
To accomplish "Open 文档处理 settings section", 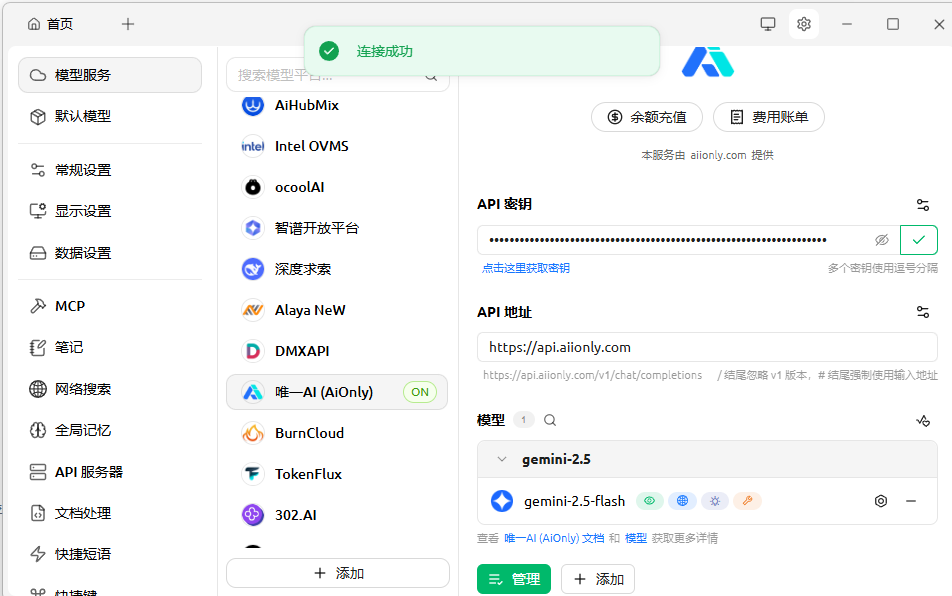I will tap(110, 513).
